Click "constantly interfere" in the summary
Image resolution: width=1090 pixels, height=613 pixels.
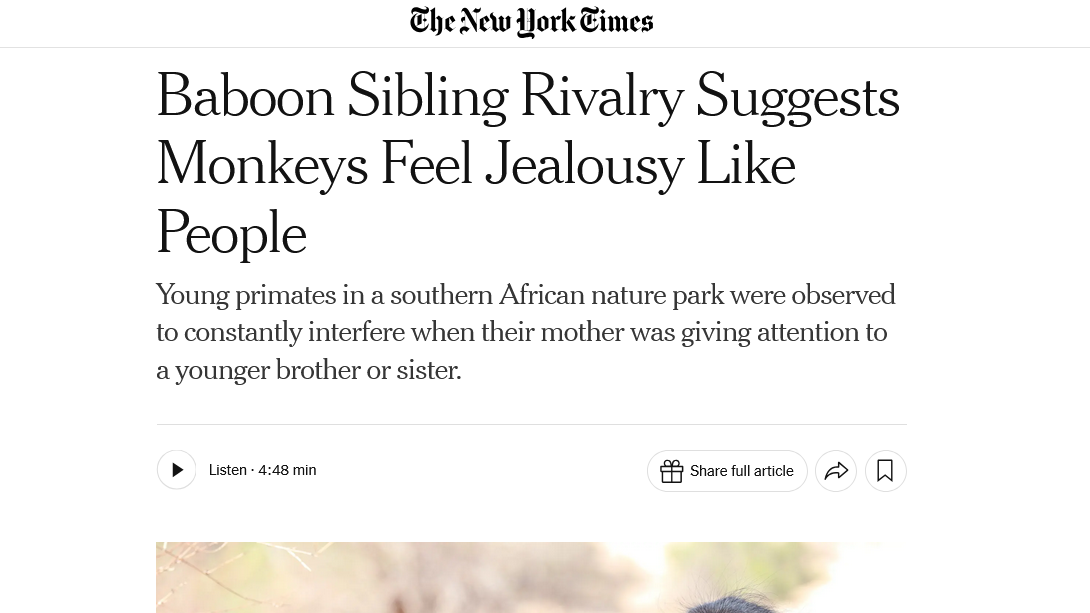(x=294, y=332)
